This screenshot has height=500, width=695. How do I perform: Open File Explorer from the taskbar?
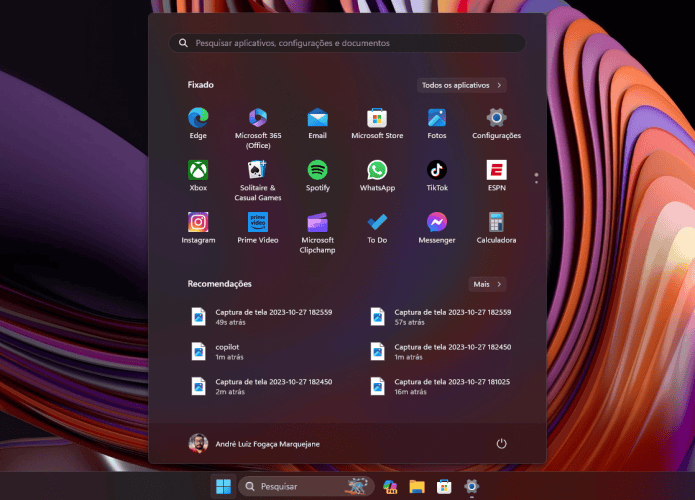pos(417,486)
